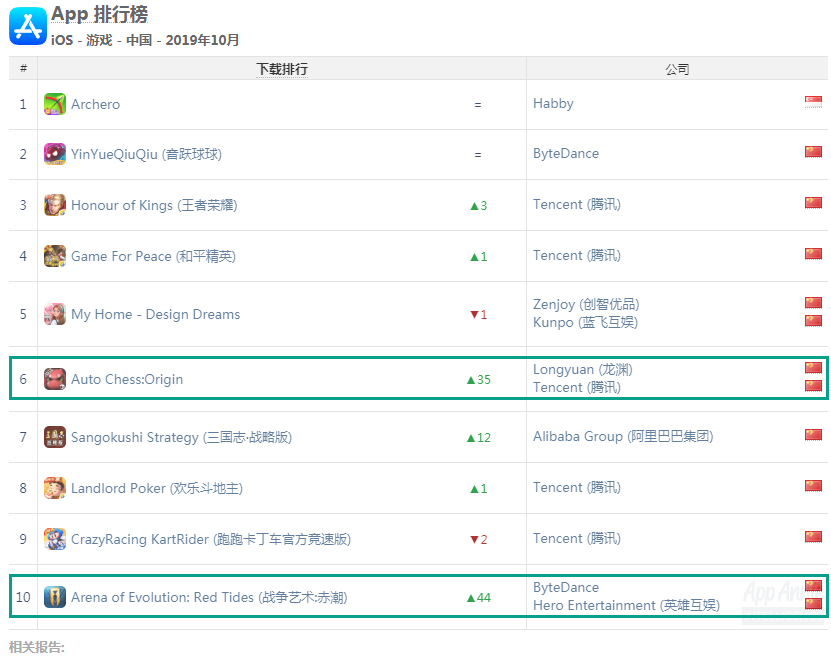The image size is (831, 665).
Task: Click the 公司 column header
Action: pos(677,69)
